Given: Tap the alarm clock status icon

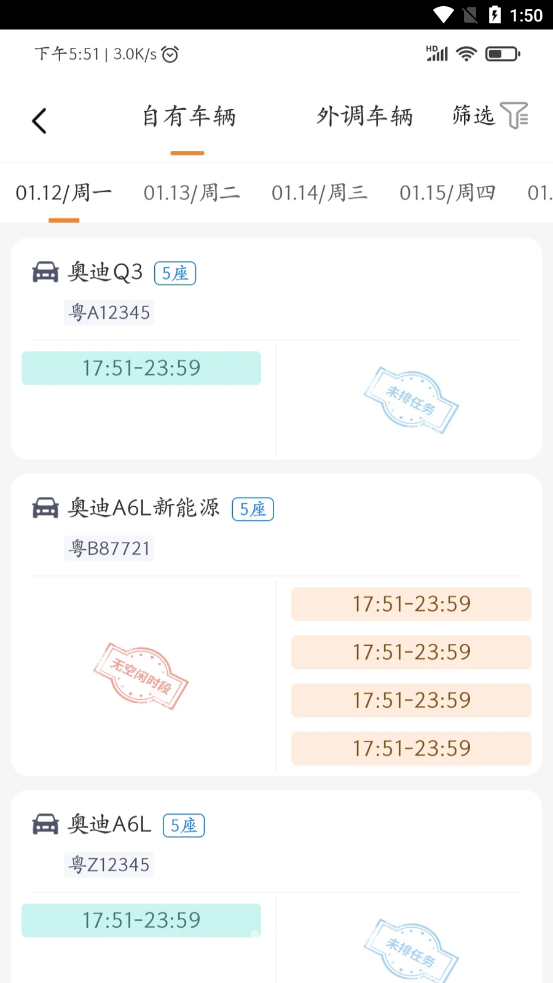Looking at the screenshot, I should [170, 55].
